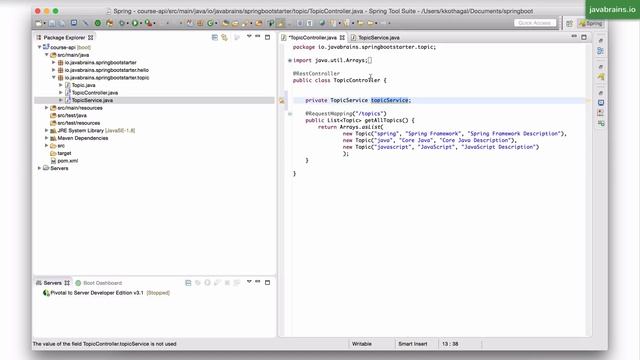This screenshot has height=360, width=640.
Task: Expand the src/main/resources folder
Action: coord(47,108)
